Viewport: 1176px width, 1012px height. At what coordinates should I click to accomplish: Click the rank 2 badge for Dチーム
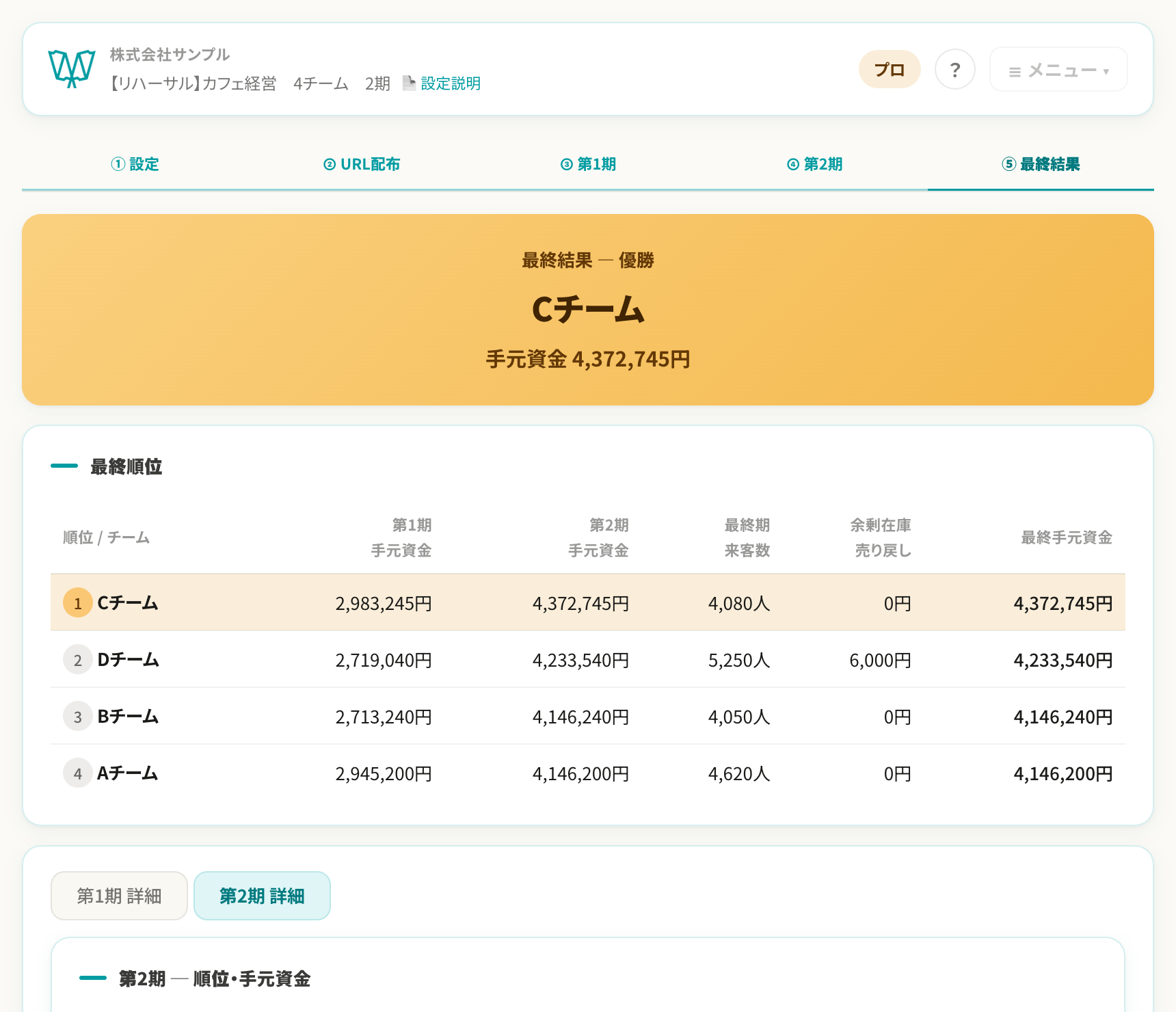tap(78, 660)
